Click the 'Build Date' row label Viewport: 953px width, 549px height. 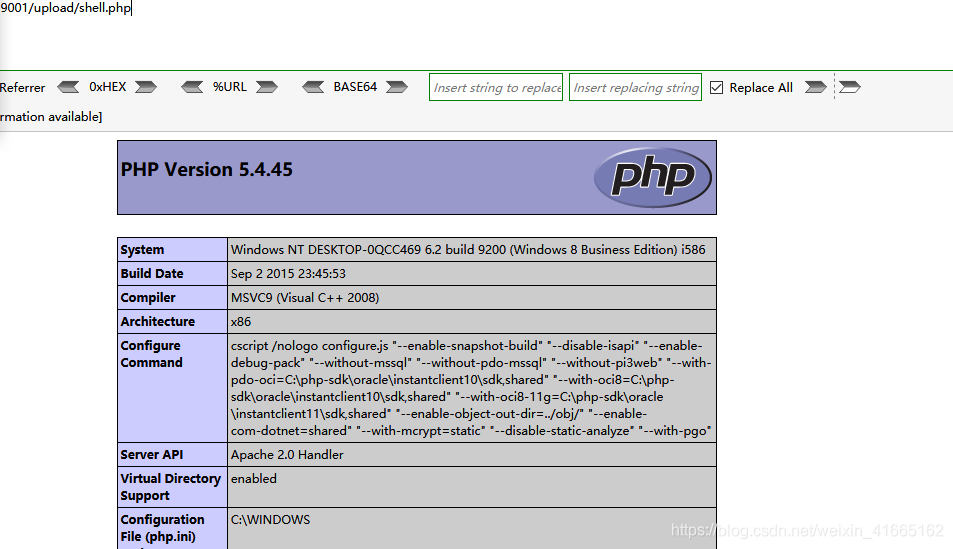coord(152,274)
